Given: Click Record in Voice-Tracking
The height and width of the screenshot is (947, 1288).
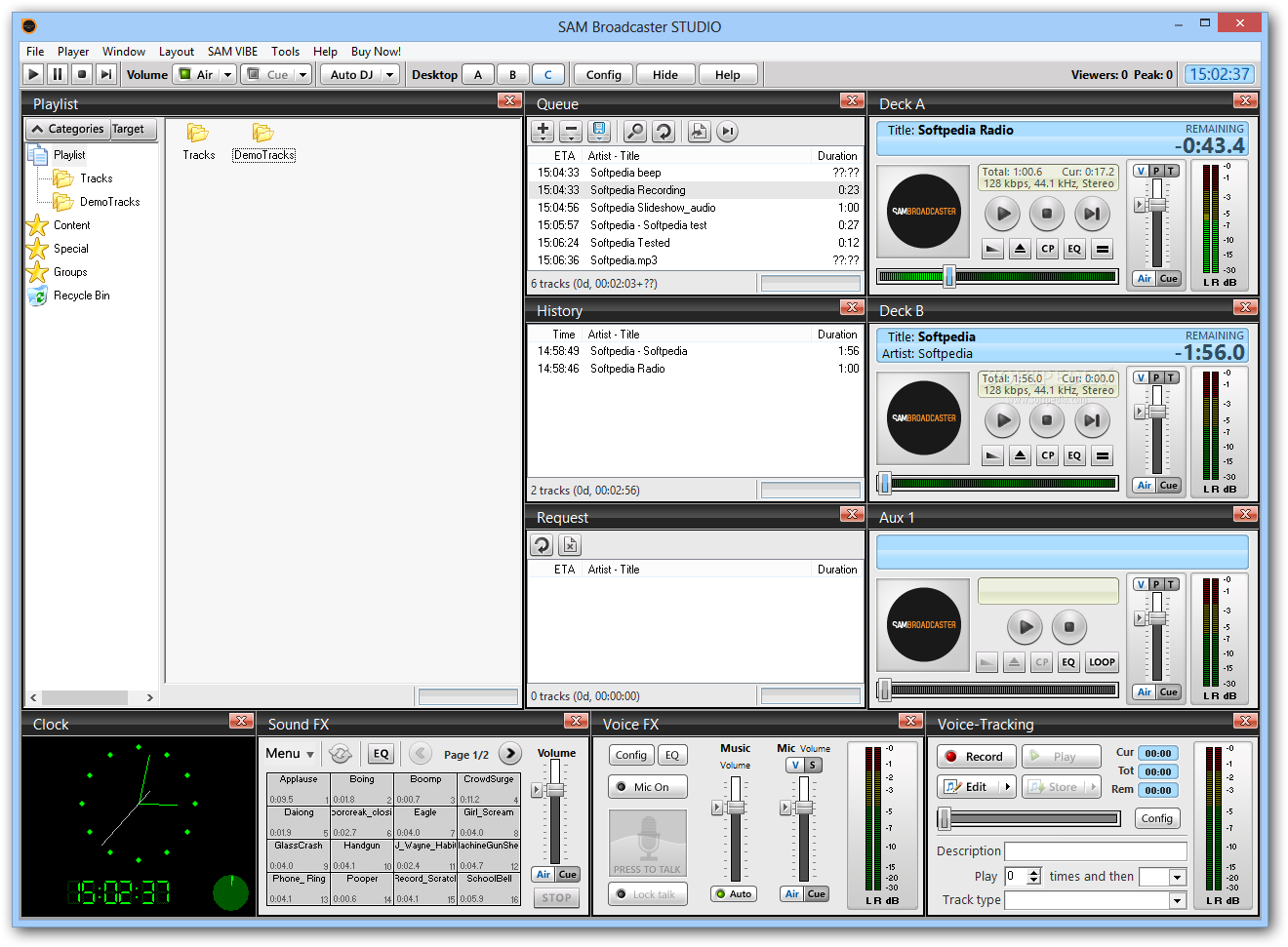Looking at the screenshot, I should [977, 756].
